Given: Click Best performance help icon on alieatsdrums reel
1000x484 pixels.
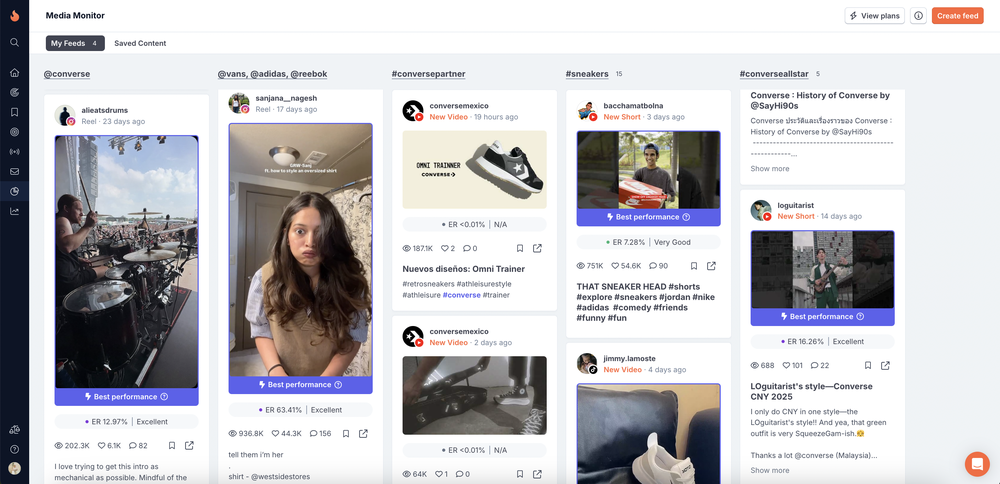Looking at the screenshot, I should click(x=164, y=397).
